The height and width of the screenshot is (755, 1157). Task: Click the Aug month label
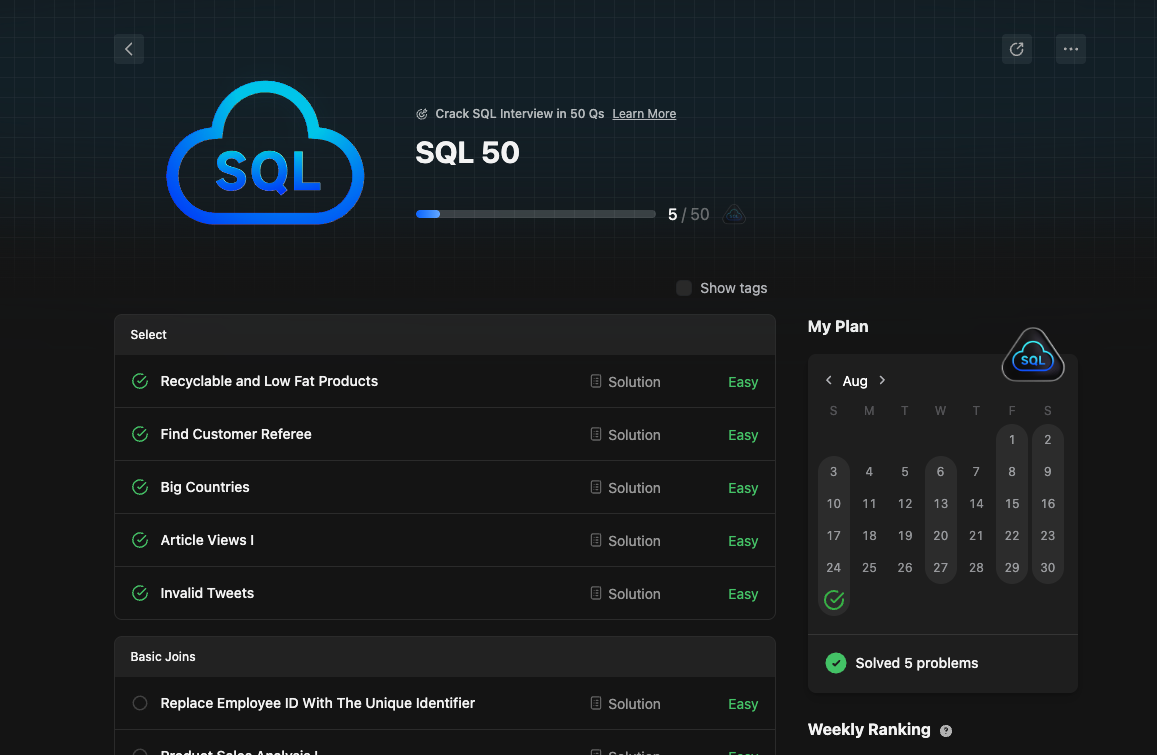(854, 381)
